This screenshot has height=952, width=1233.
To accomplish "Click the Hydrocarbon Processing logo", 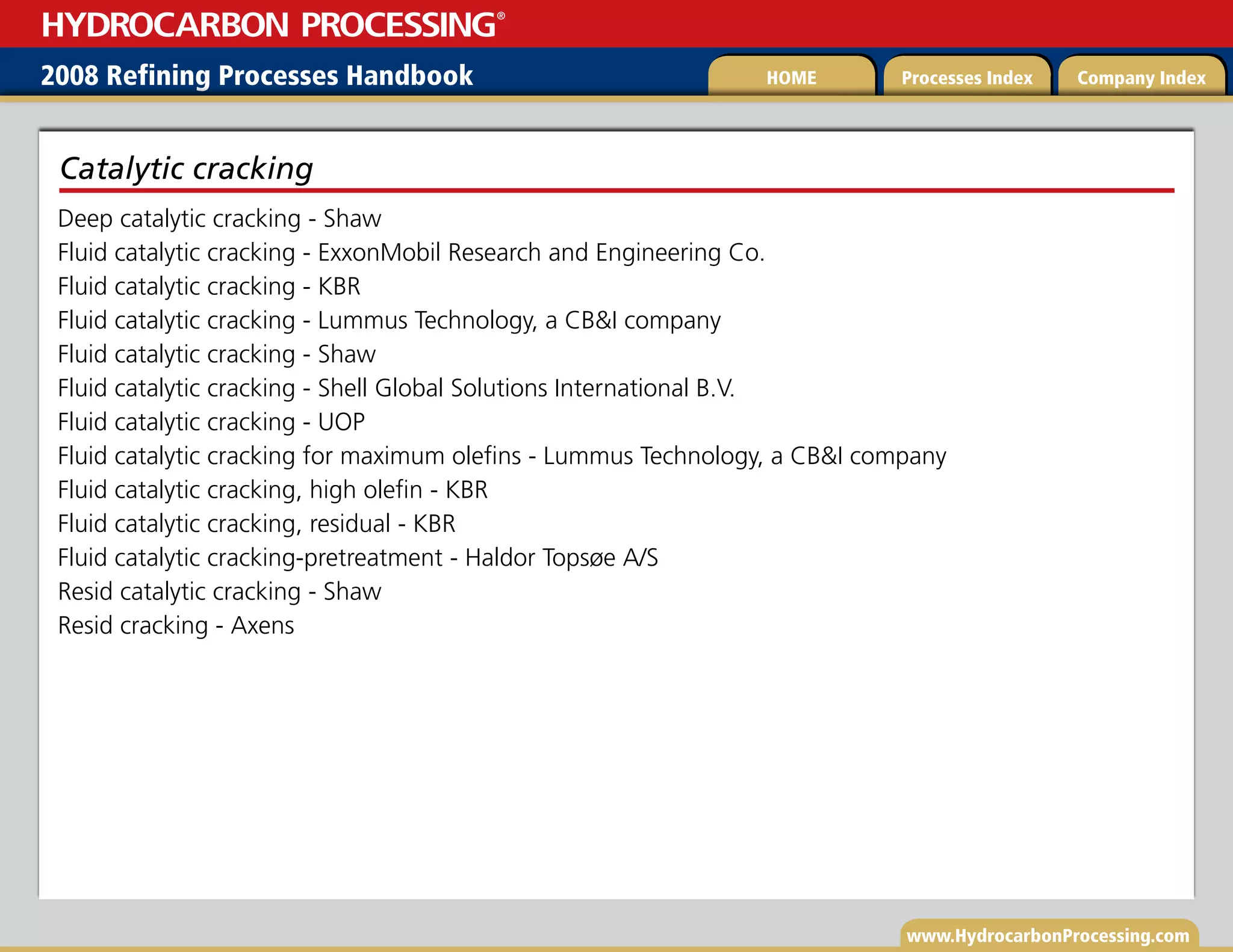I will (273, 25).
